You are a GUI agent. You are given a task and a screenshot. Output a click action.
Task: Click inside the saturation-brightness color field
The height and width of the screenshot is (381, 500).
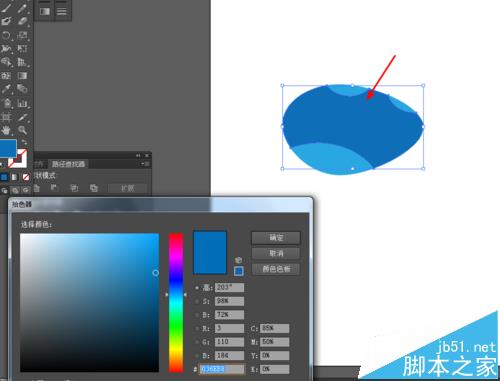[x=89, y=302]
